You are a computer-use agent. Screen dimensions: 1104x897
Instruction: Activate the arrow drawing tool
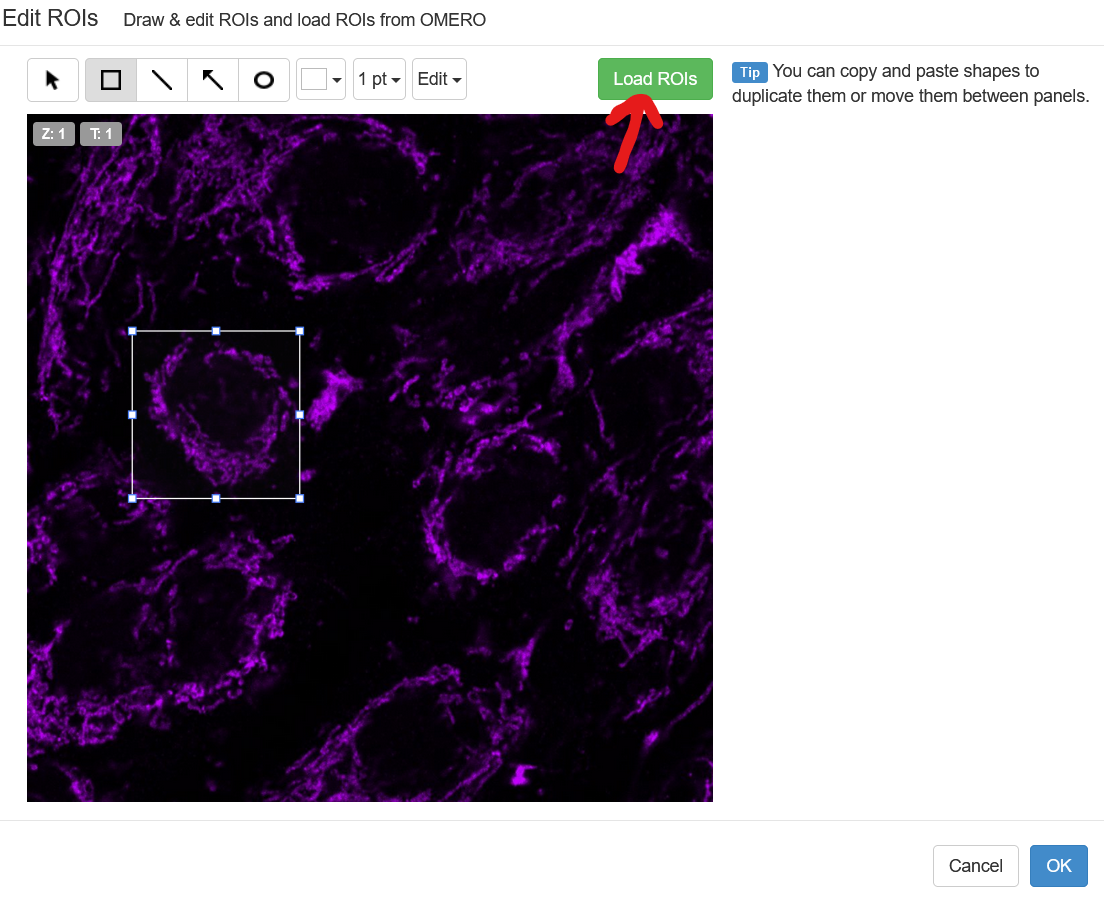click(x=213, y=80)
